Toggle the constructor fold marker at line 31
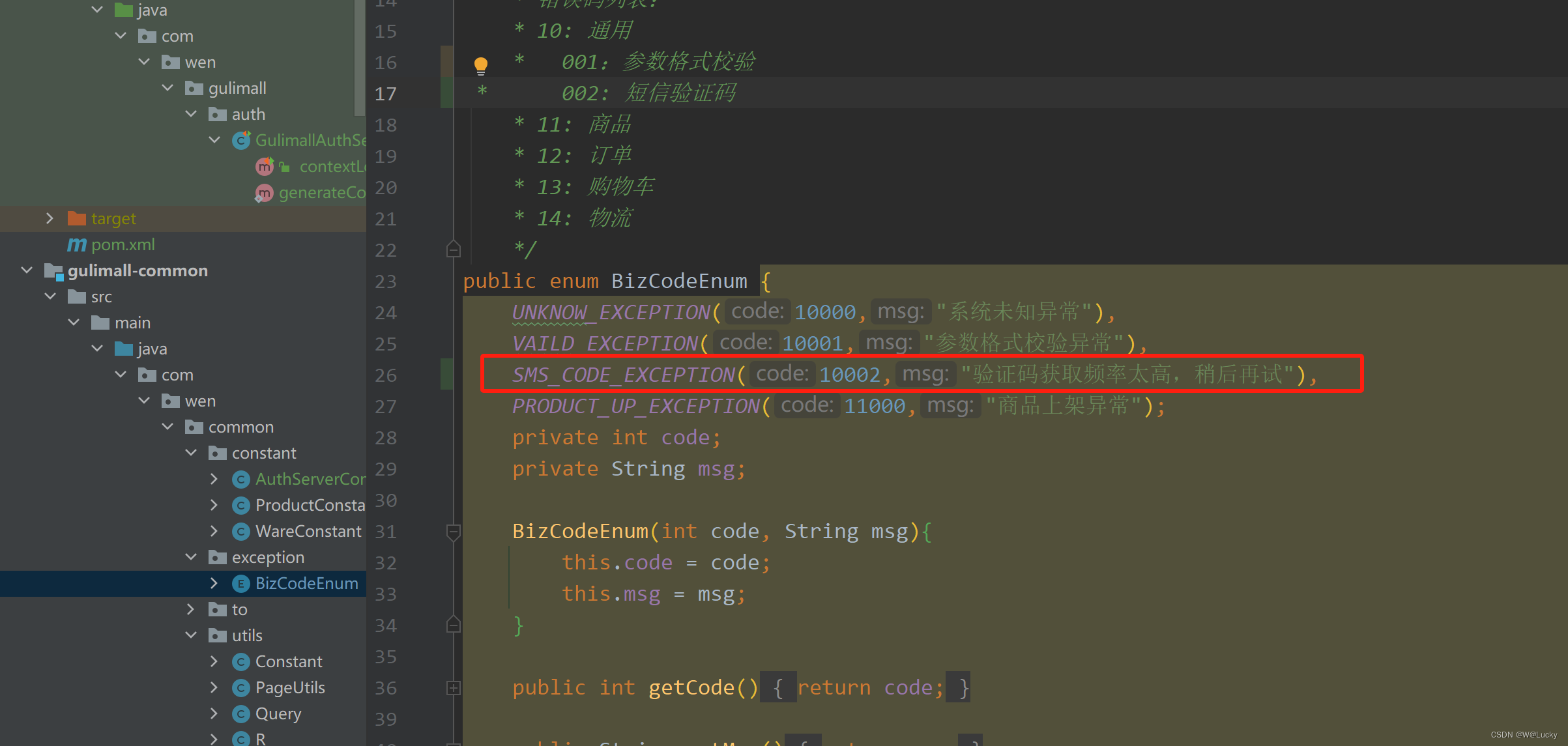 tap(454, 532)
